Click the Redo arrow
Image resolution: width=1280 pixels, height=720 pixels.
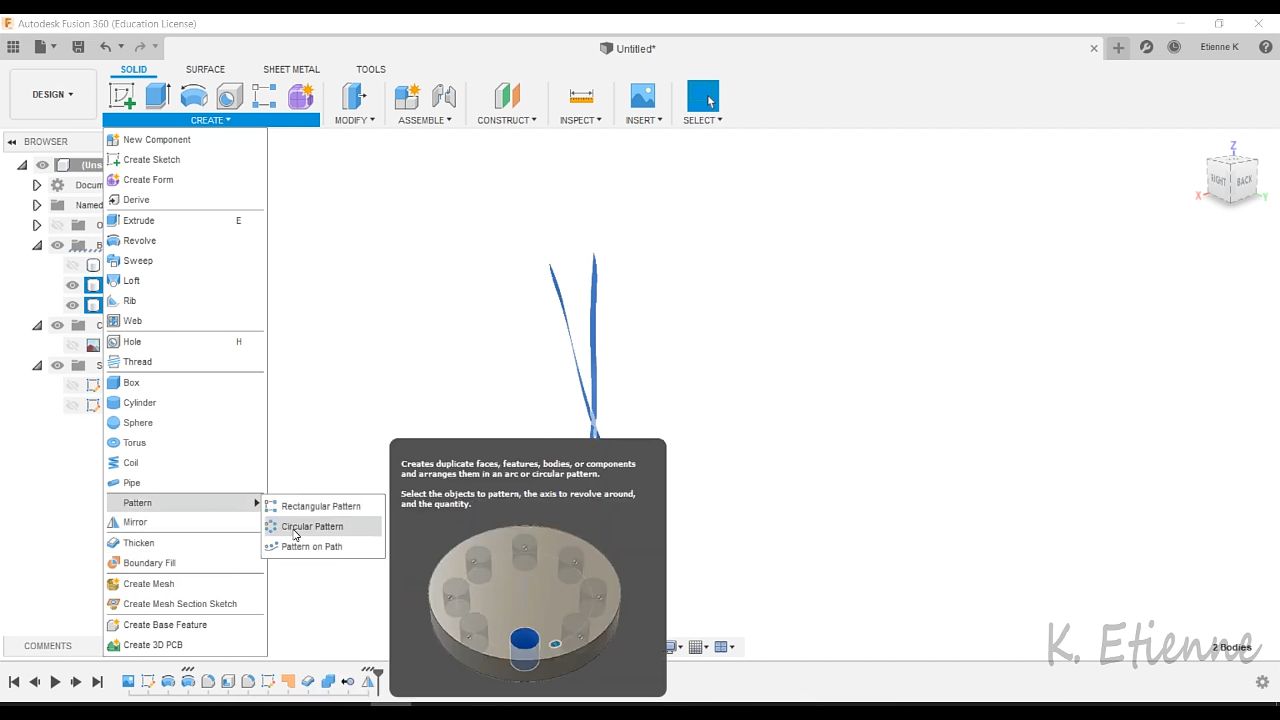(x=140, y=47)
